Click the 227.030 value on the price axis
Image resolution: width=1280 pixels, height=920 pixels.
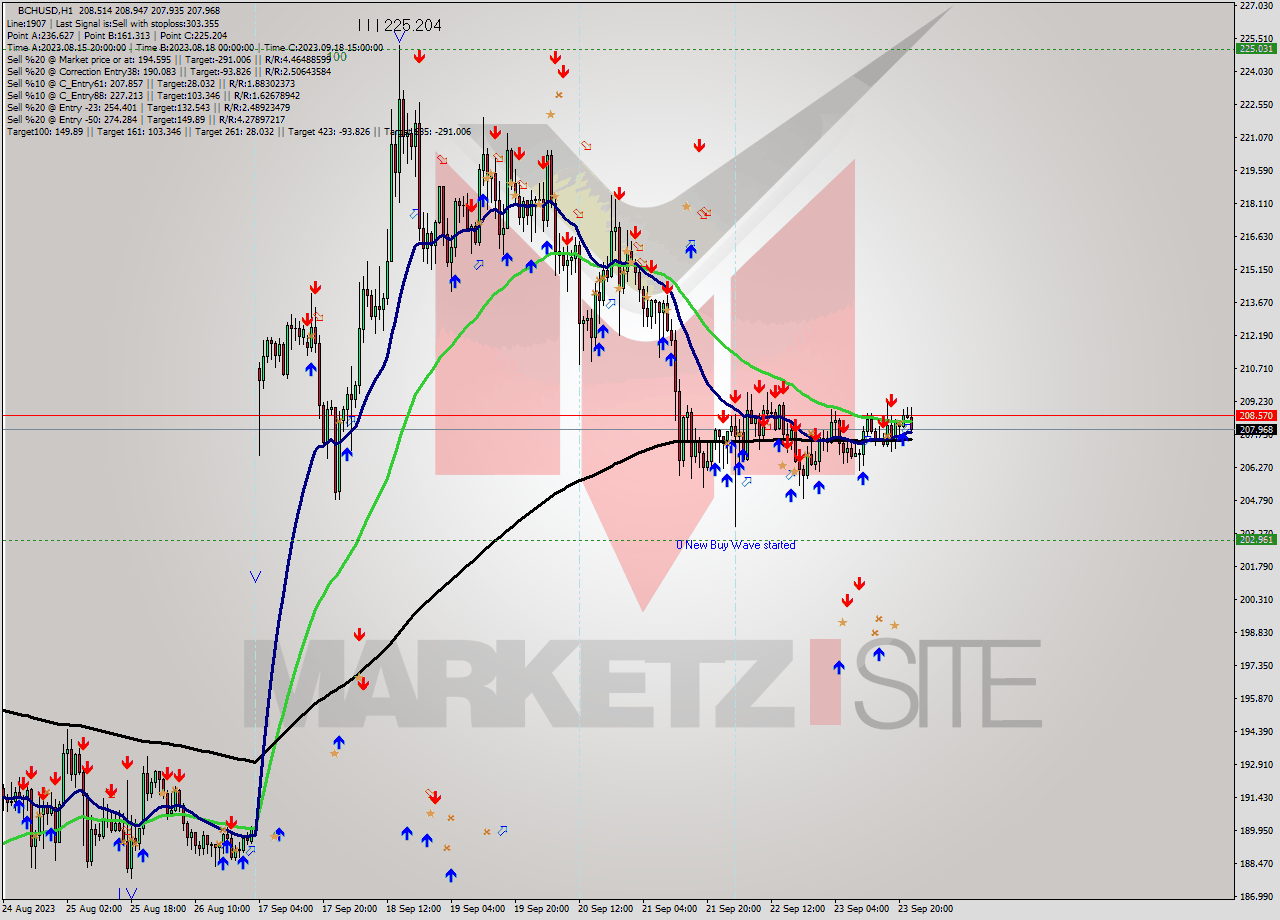[1255, 6]
